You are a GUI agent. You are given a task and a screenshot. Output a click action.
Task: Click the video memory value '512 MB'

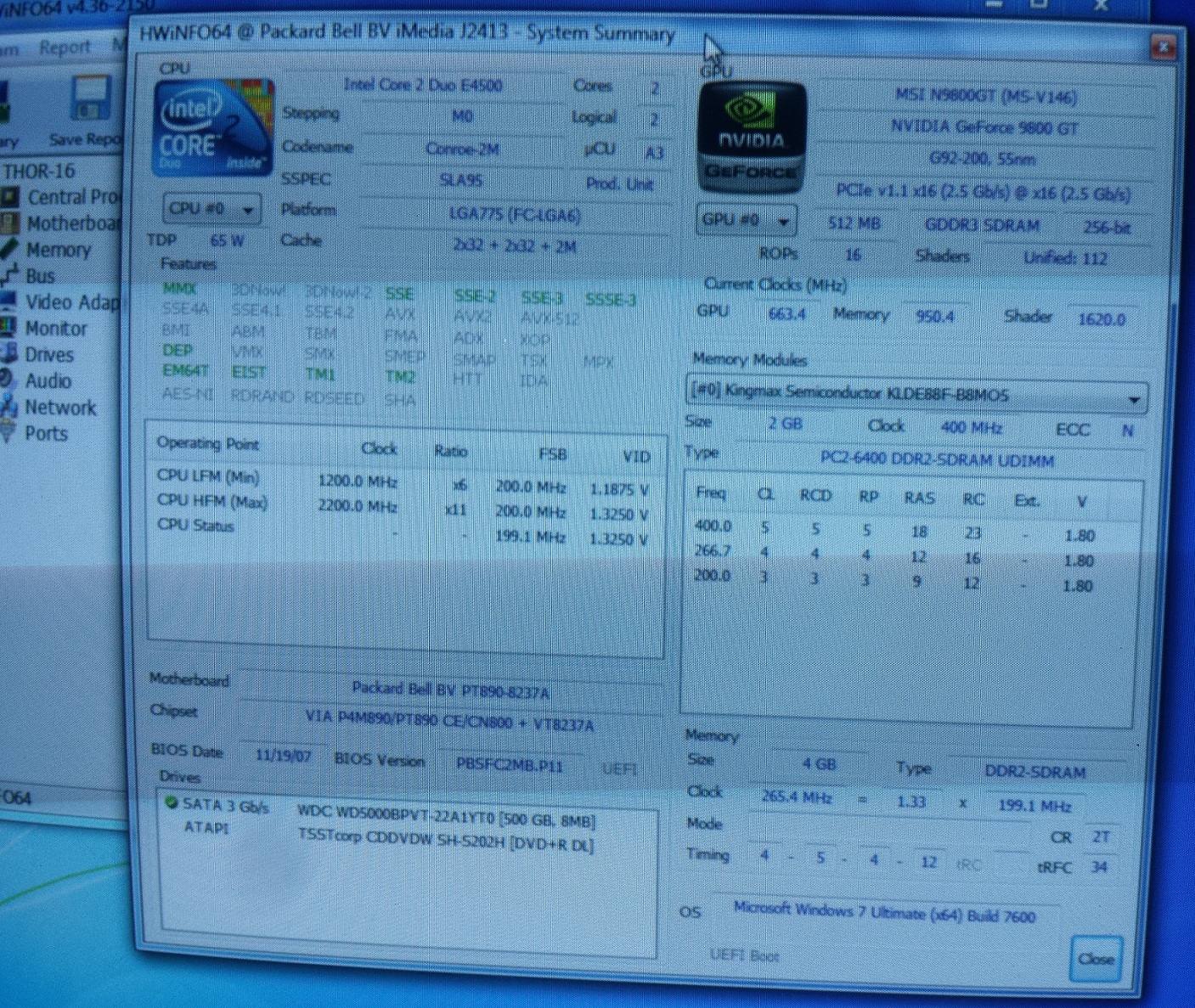pyautogui.click(x=854, y=223)
